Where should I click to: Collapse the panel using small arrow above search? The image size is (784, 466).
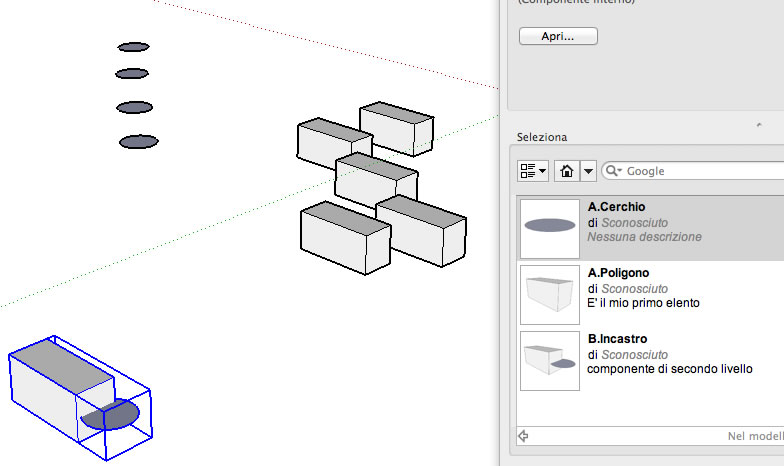tap(757, 124)
